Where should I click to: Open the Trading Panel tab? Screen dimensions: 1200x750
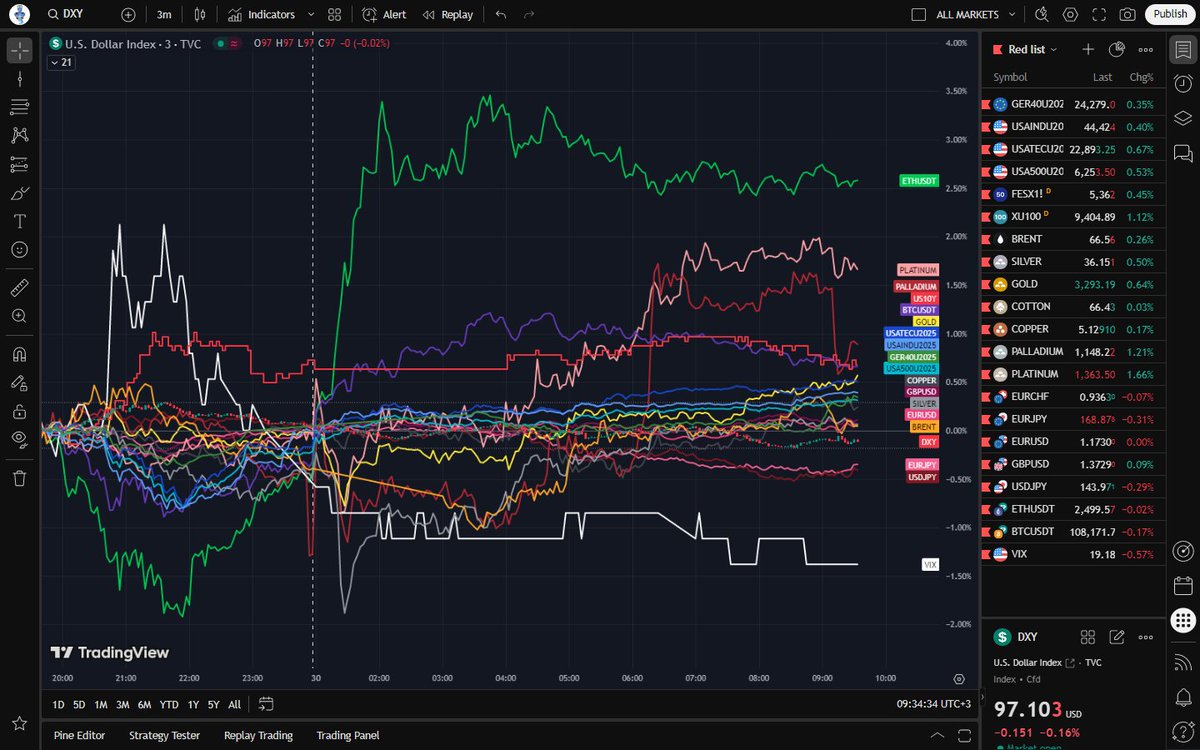tap(347, 735)
